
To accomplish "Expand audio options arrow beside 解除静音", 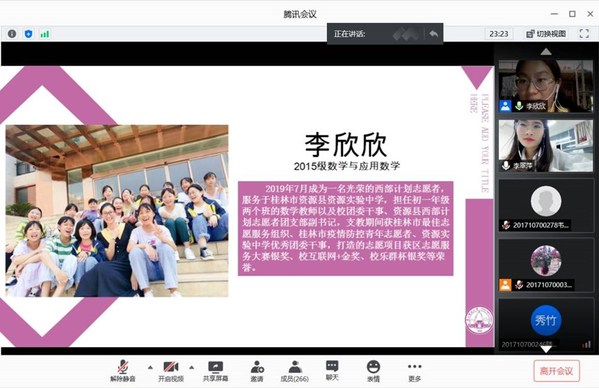I will tap(150, 367).
